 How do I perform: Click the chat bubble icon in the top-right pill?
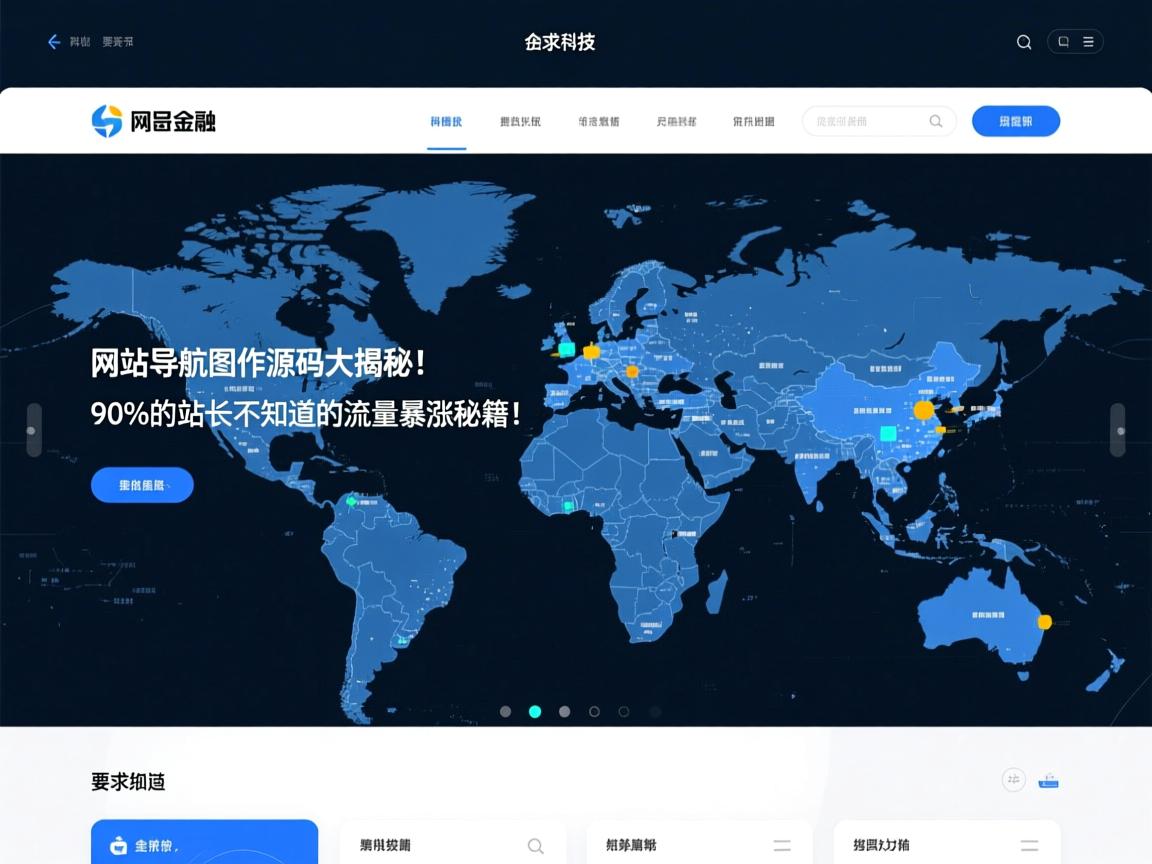(x=1063, y=42)
